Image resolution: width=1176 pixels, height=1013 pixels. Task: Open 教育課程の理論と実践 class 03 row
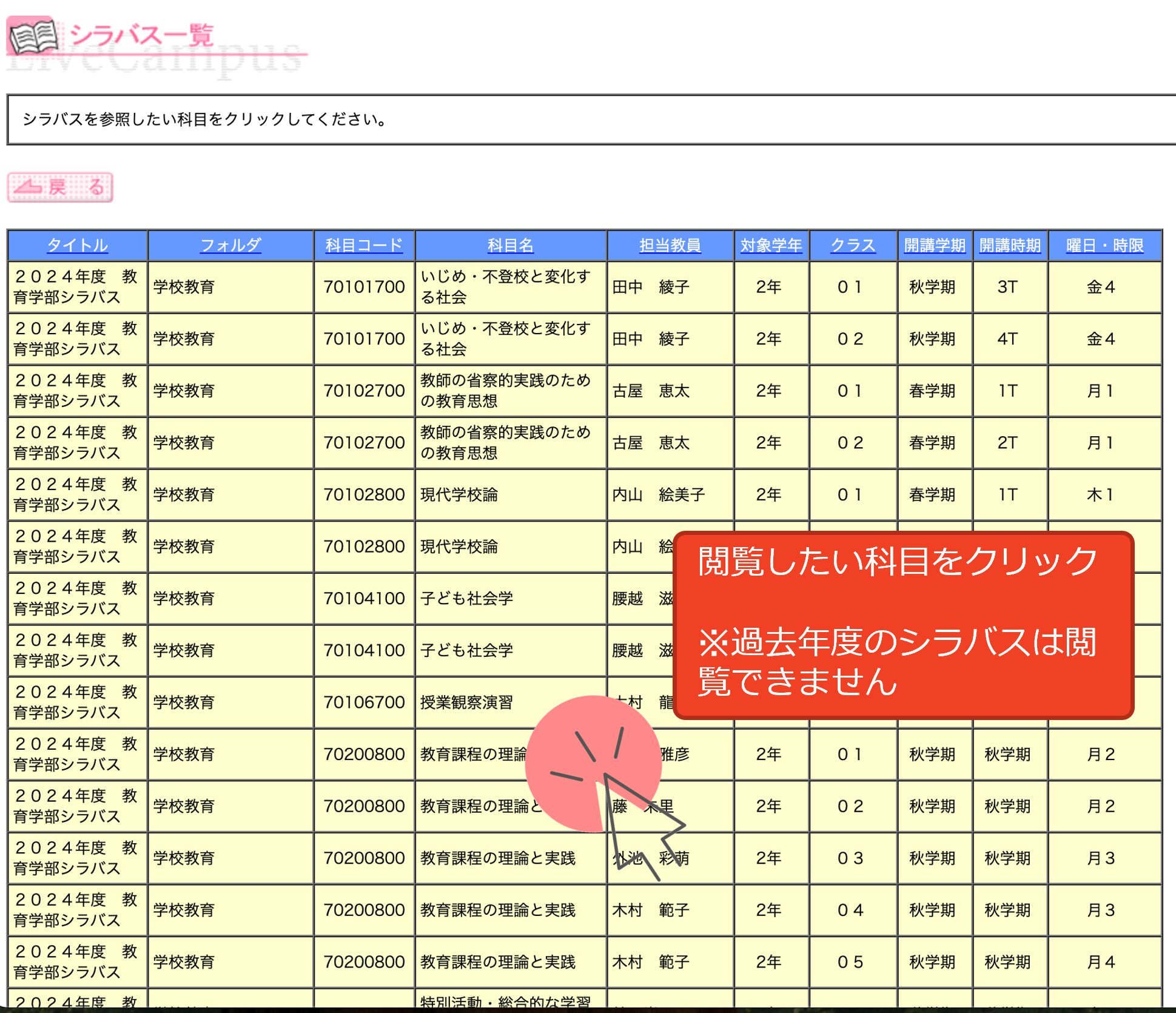[497, 858]
